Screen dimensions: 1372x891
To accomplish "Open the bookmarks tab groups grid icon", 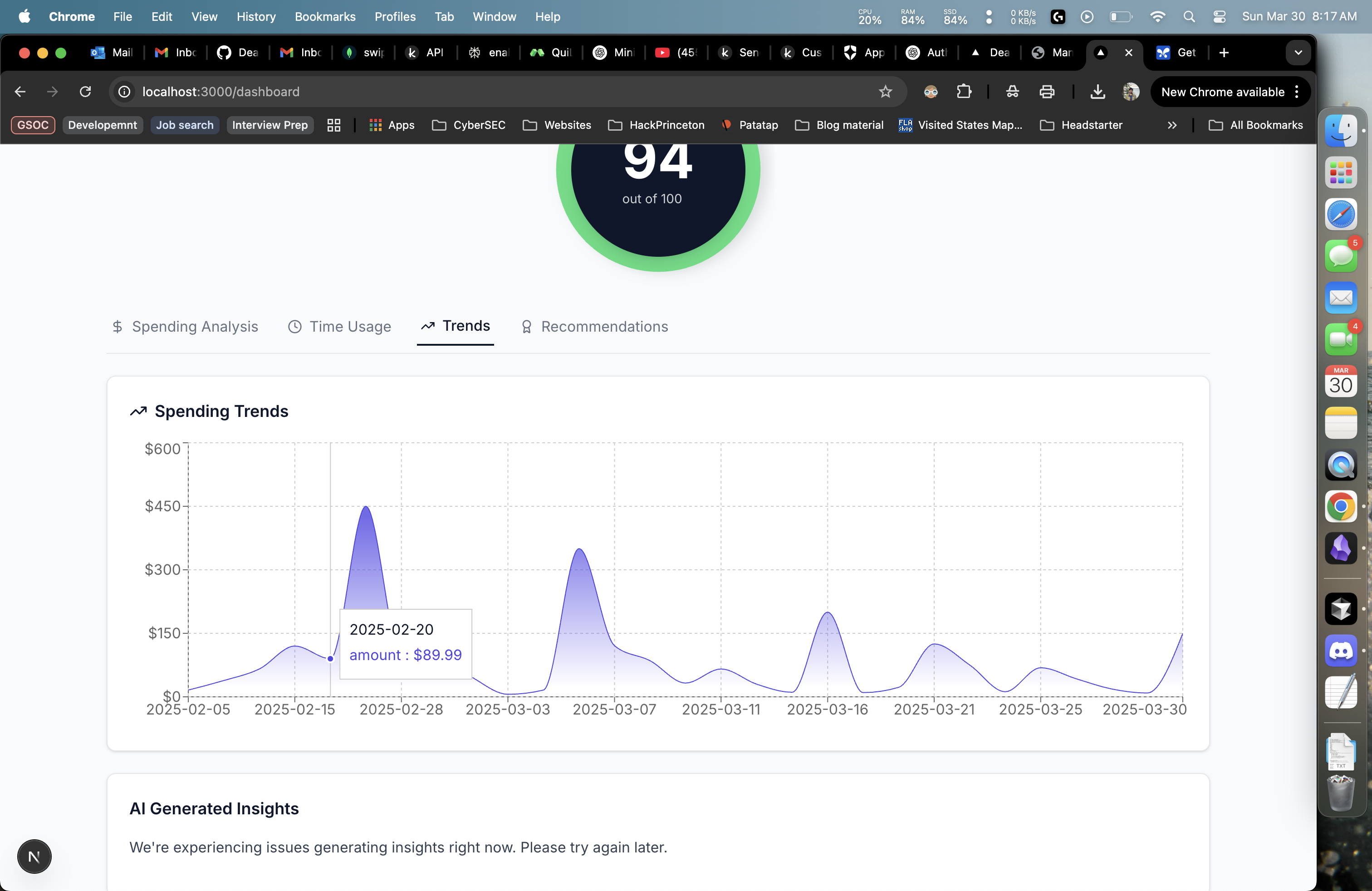I will 334,125.
